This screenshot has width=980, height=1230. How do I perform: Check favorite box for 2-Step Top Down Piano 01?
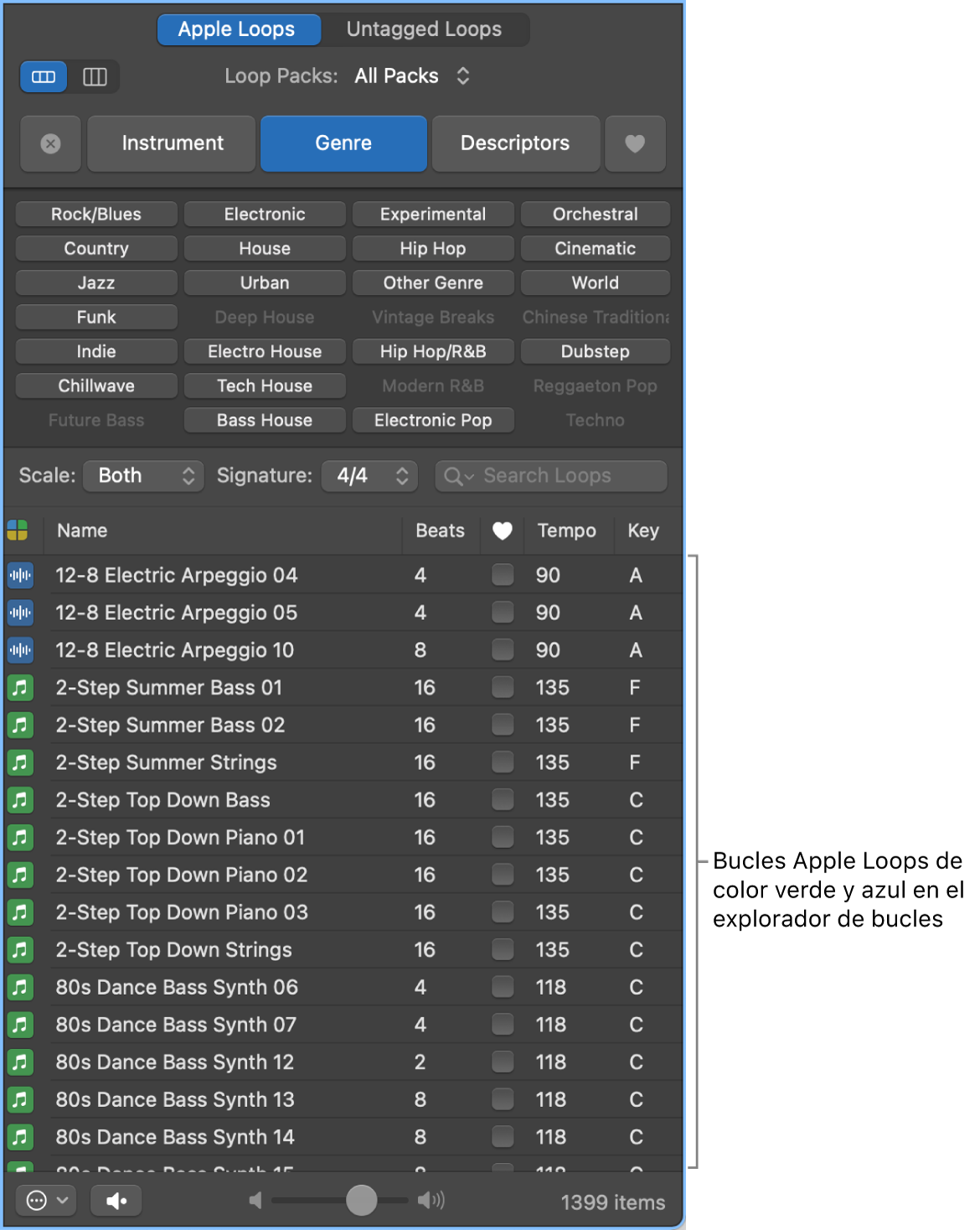click(503, 837)
